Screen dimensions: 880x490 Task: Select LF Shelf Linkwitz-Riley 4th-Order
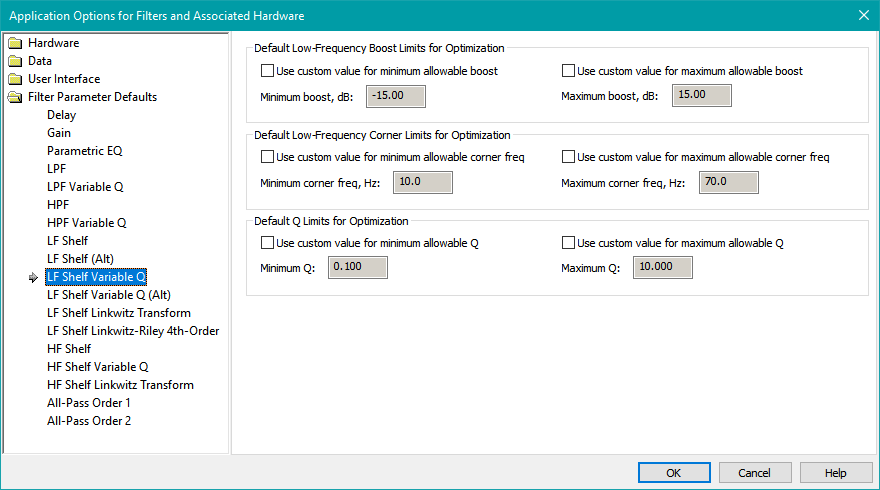pyautogui.click(x=133, y=331)
